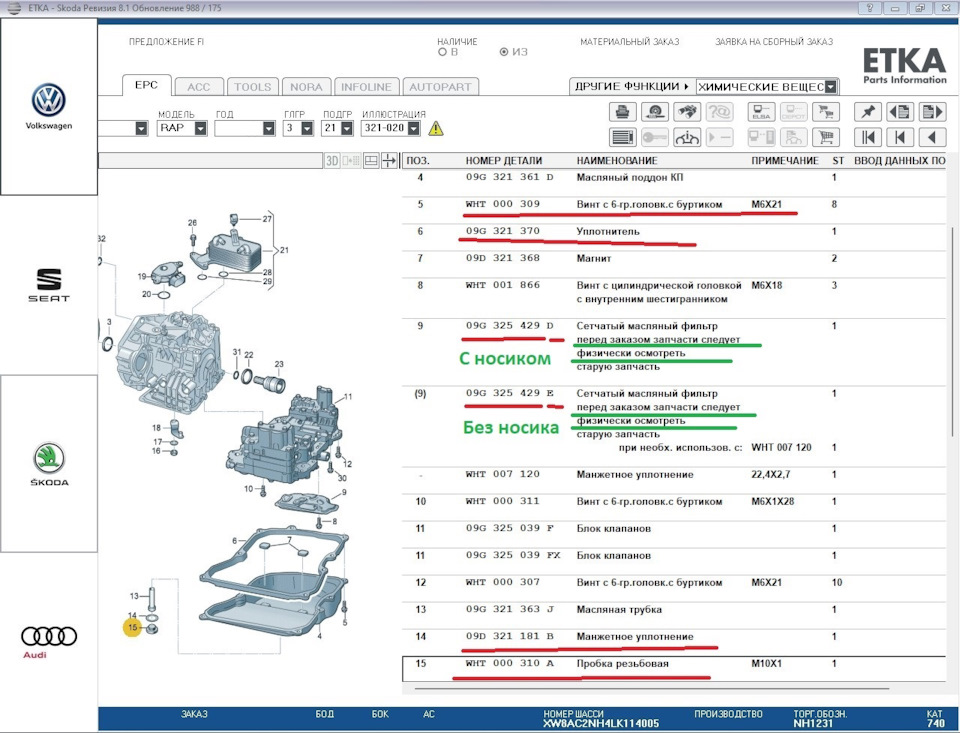Select the 'В' availability radio button
Screen dimensions: 960x733
443,52
